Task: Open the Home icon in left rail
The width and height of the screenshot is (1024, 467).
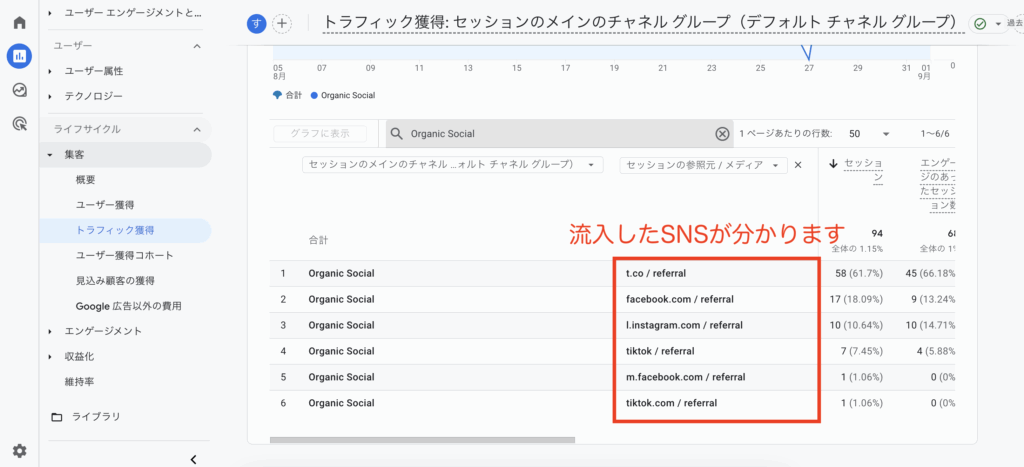Action: point(20,23)
